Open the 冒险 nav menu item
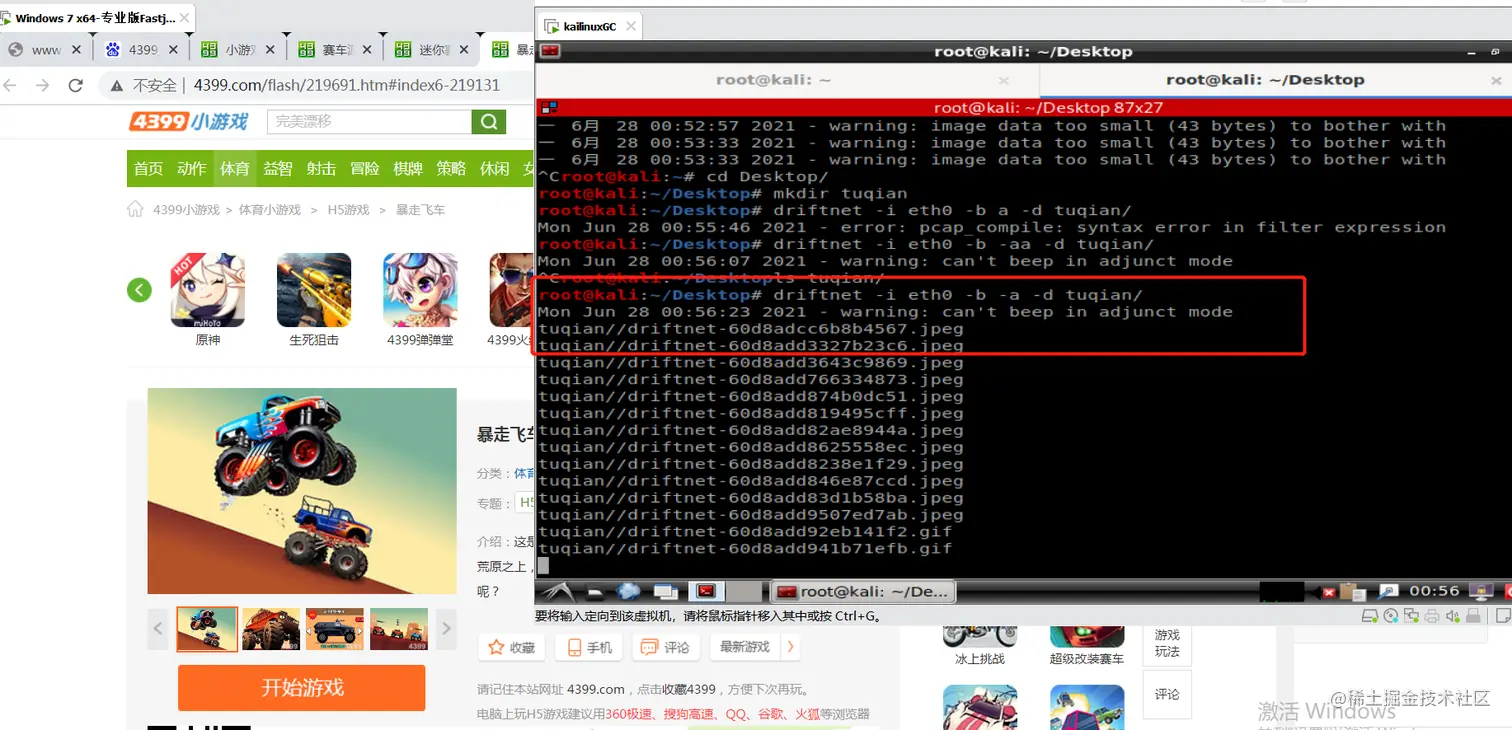The height and width of the screenshot is (730, 1512). coord(365,169)
